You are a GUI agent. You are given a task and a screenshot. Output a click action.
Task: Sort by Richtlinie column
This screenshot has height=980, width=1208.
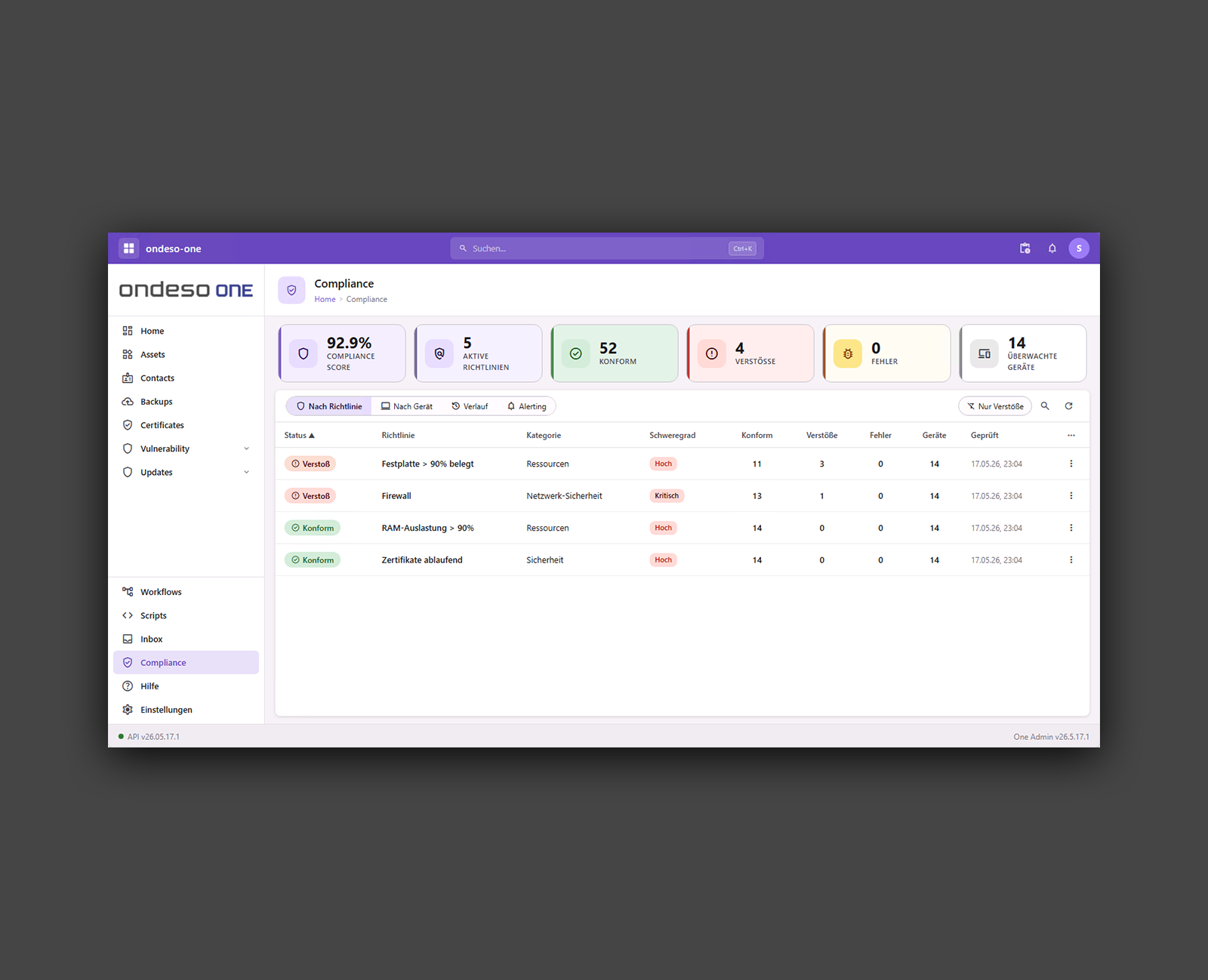tap(398, 436)
